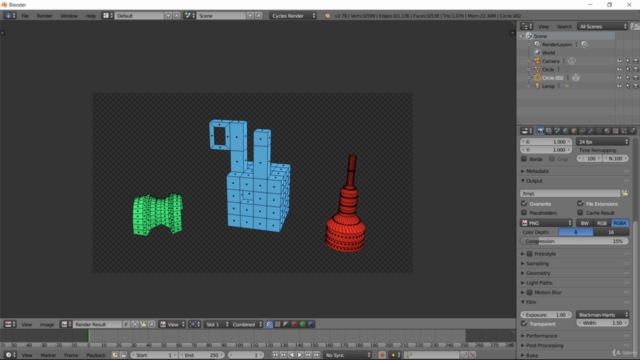The image size is (640, 360).
Task: Jump to the first frame
Action: click(x=275, y=355)
